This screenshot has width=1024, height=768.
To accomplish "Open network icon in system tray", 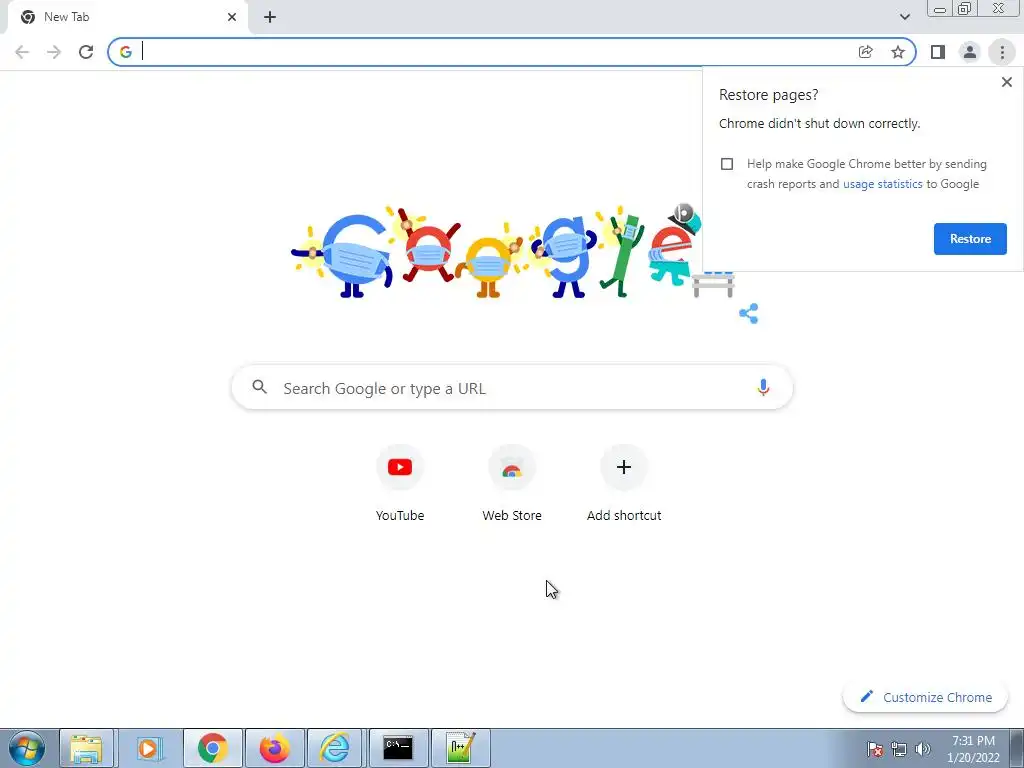I will click(899, 749).
